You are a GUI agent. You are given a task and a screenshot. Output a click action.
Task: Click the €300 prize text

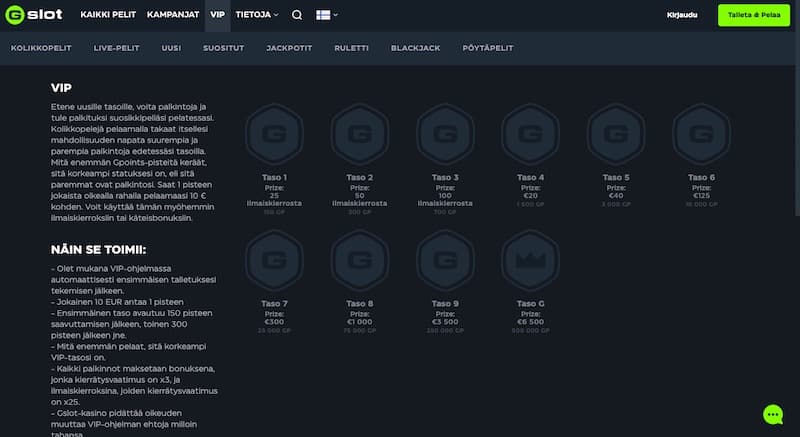274,322
